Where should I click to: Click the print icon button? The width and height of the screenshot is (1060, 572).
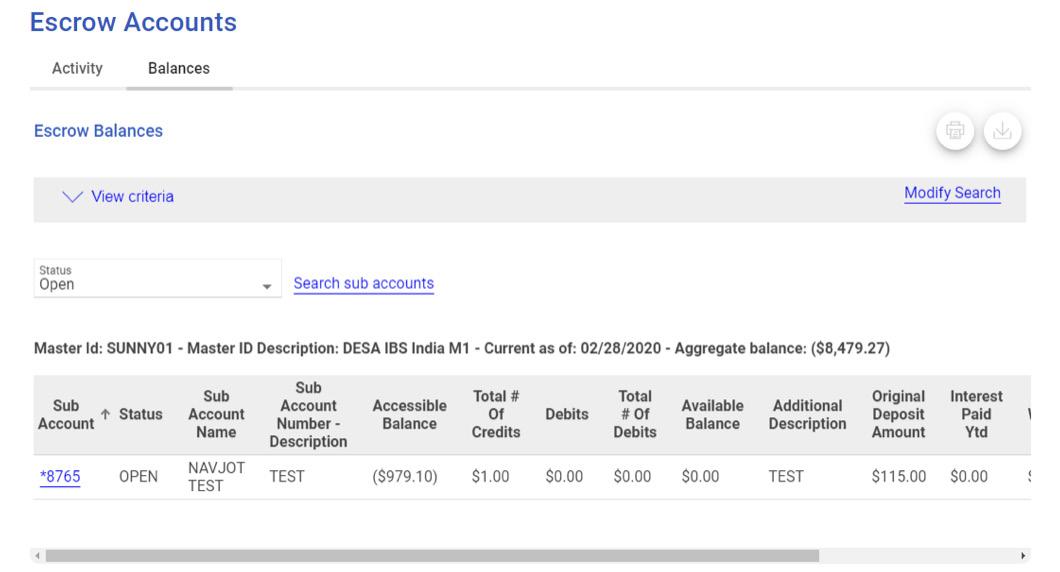(956, 131)
